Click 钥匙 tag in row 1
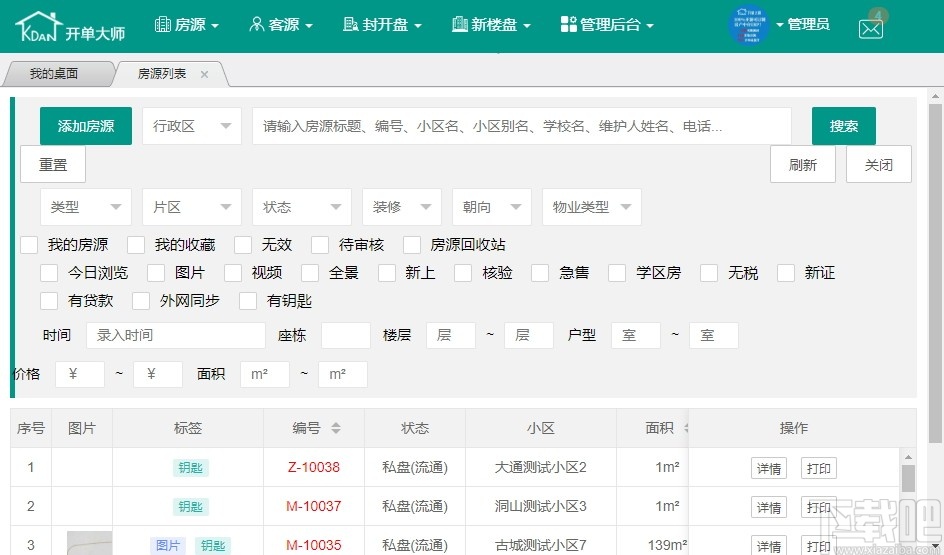Viewport: 944px width, 555px height. [190, 468]
